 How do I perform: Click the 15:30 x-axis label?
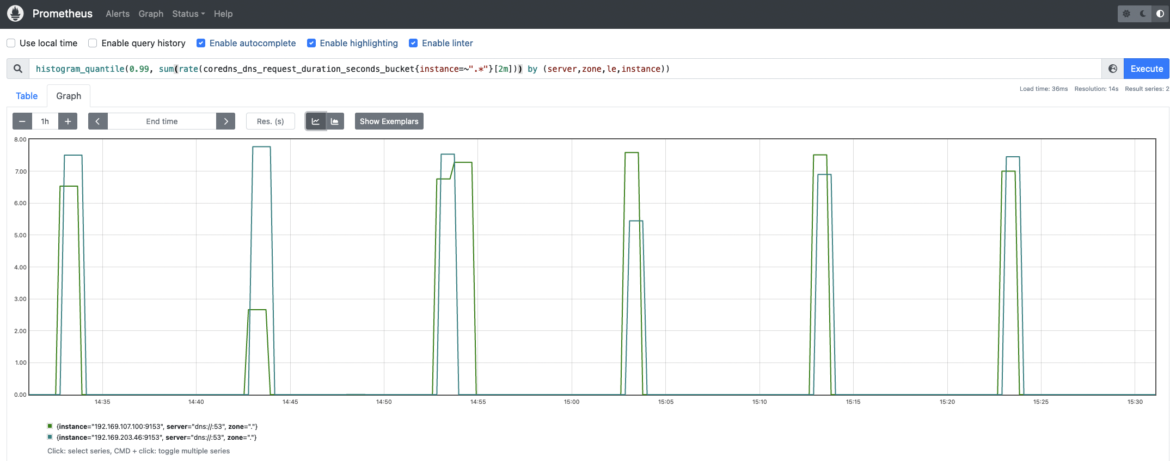tap(1134, 402)
